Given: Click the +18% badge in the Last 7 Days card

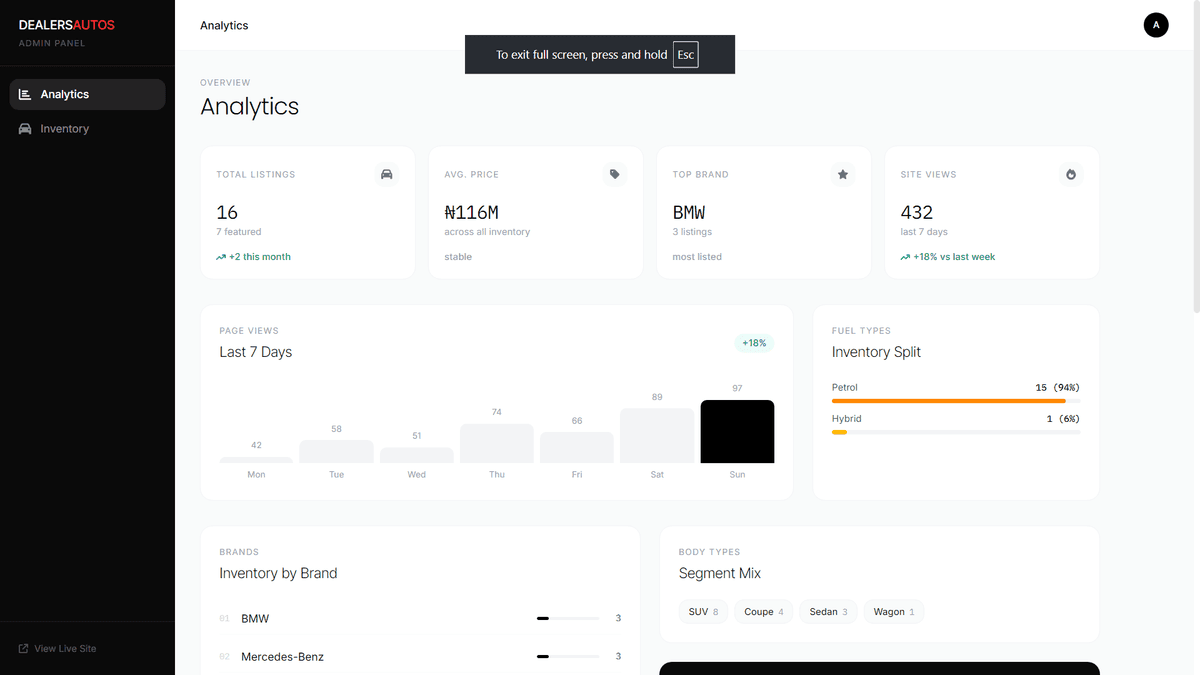Looking at the screenshot, I should click(x=754, y=343).
